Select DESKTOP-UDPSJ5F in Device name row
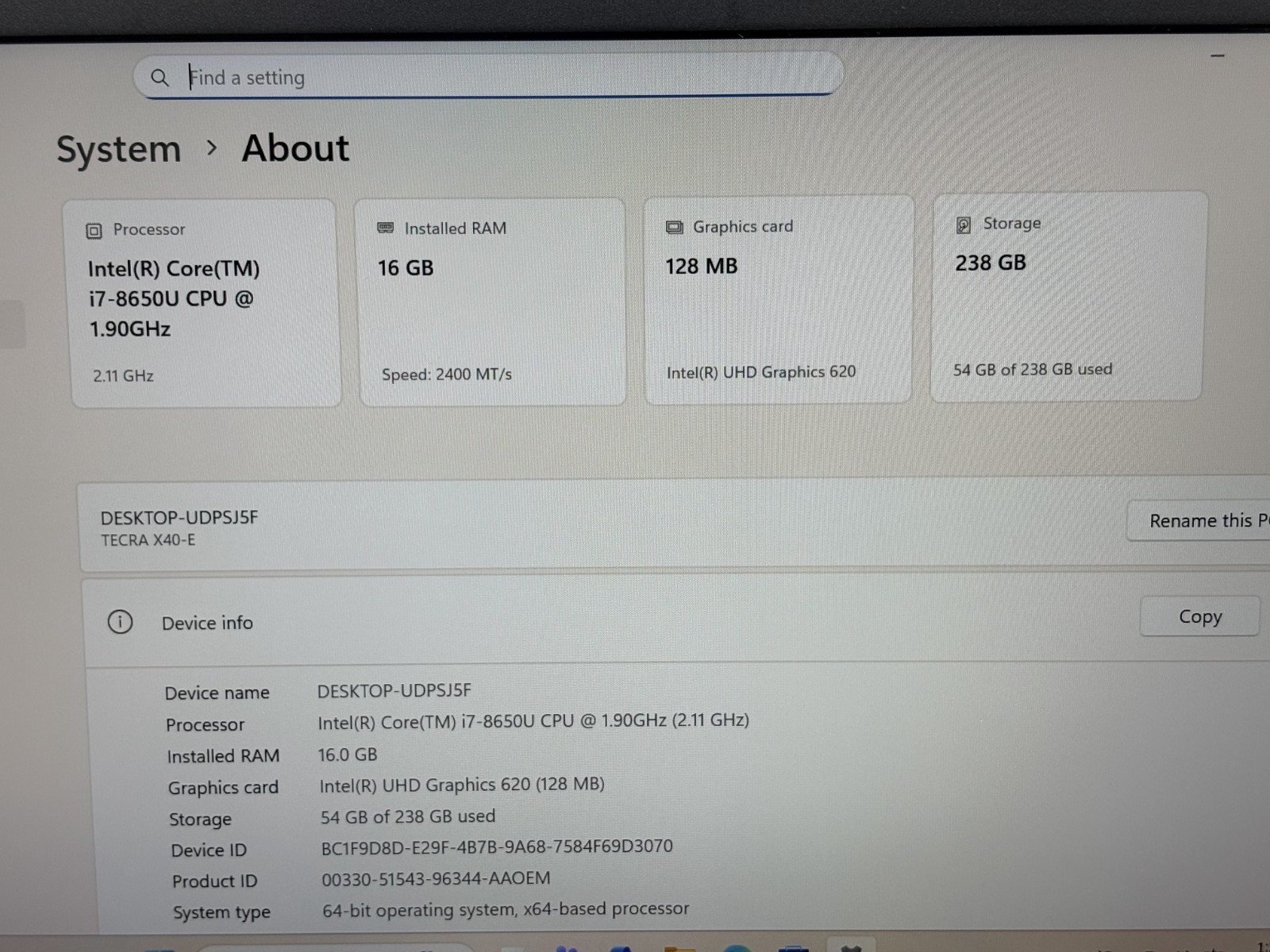 [x=394, y=691]
